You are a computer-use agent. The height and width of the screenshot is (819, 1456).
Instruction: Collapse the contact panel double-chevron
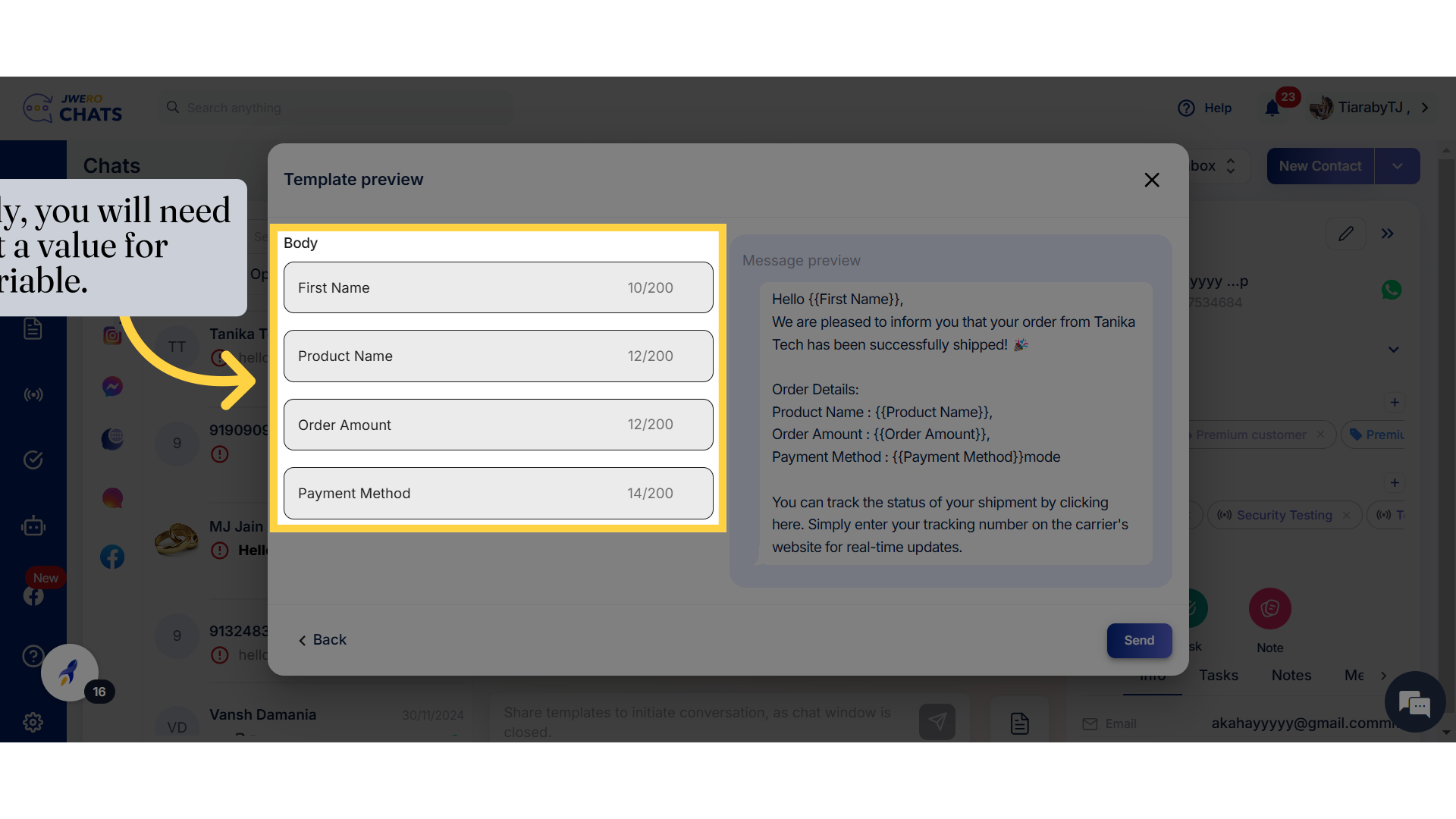click(1388, 234)
